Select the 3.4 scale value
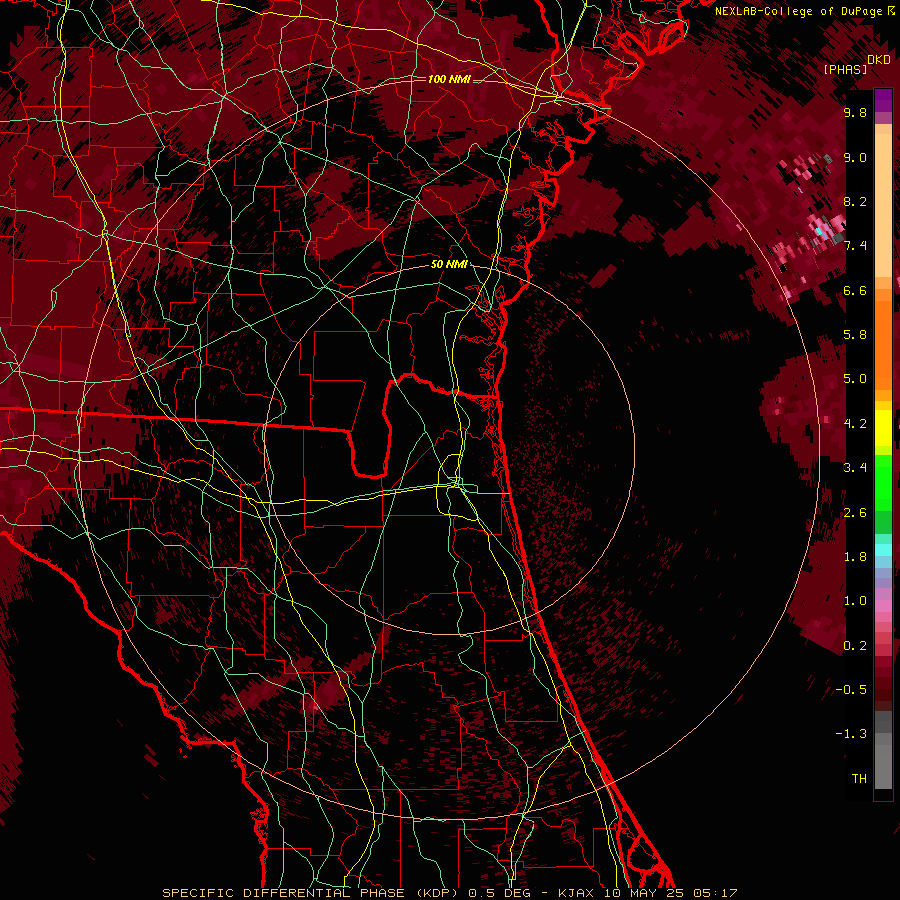The width and height of the screenshot is (900, 900). 855,468
